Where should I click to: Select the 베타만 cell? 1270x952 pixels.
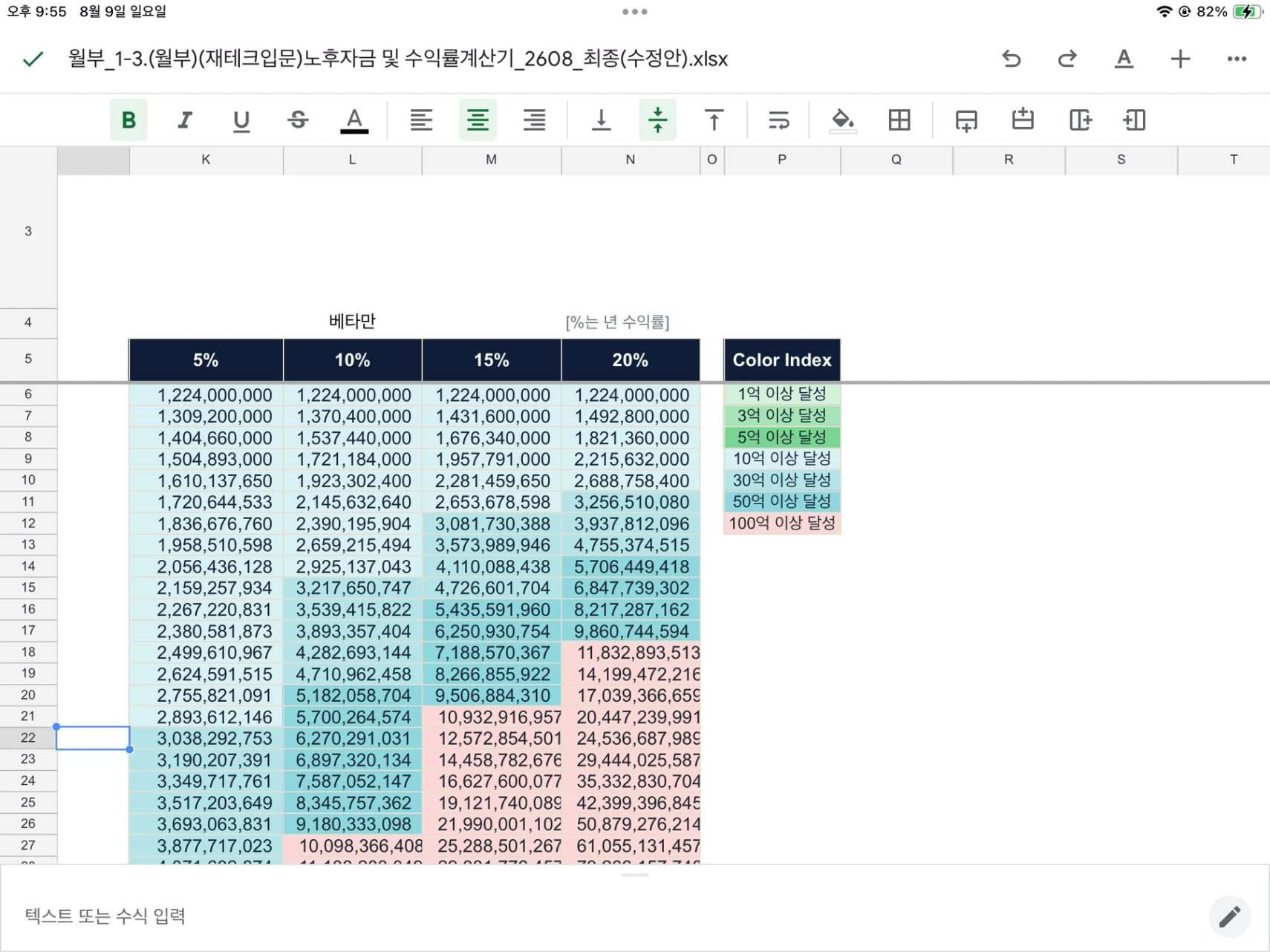click(x=352, y=322)
